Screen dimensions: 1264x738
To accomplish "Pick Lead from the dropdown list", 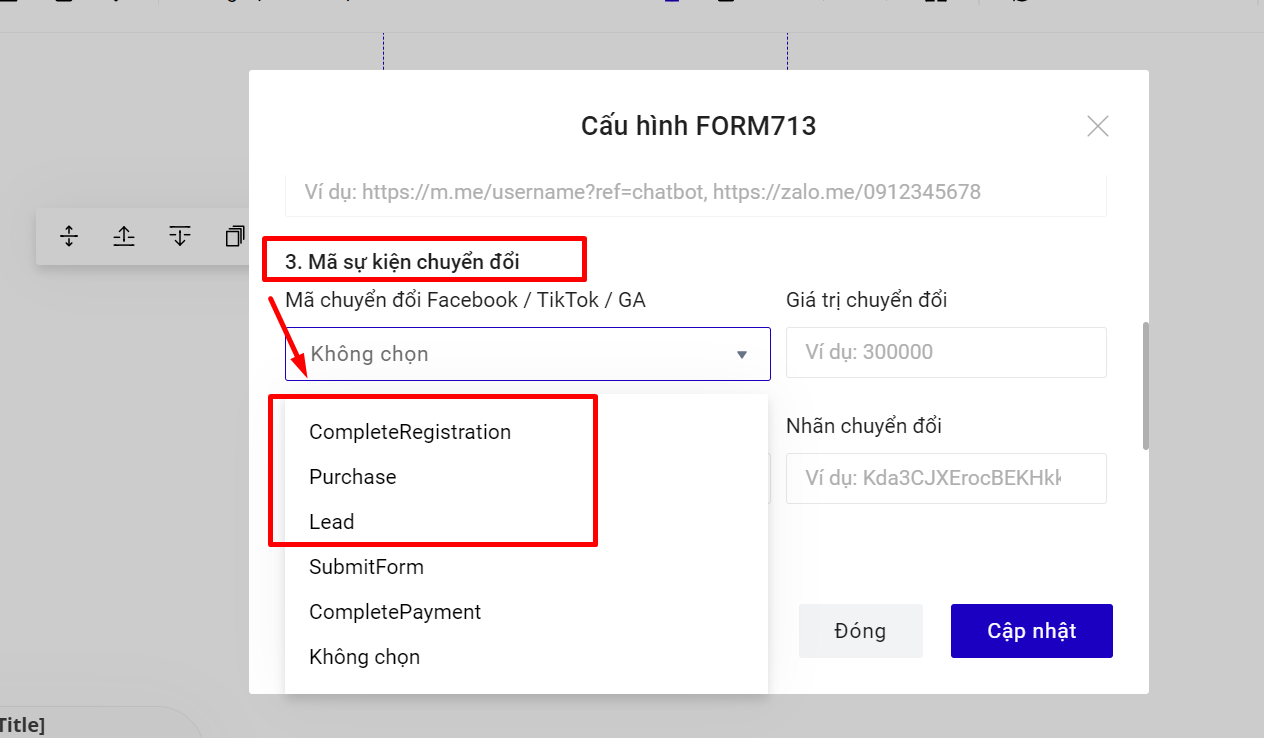I will click(x=332, y=522).
